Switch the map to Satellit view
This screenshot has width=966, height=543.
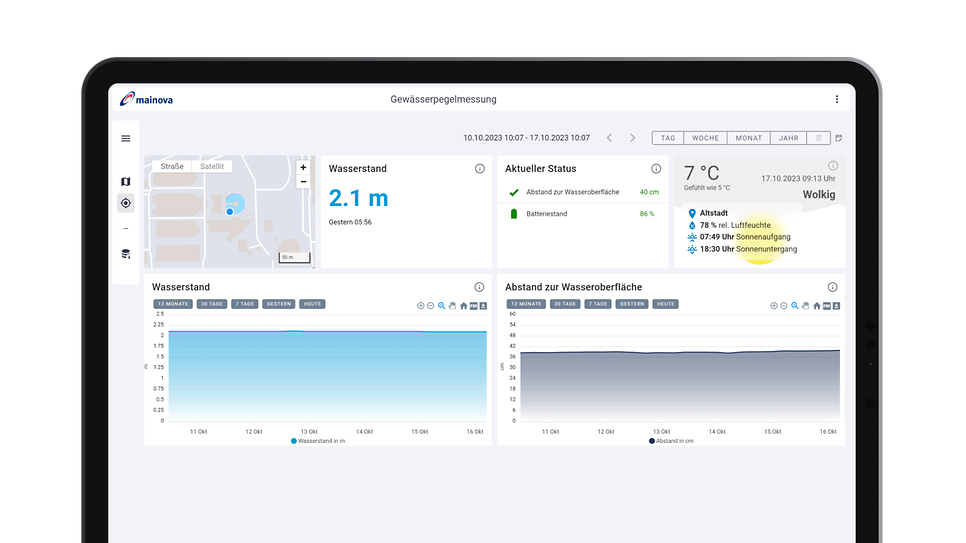click(211, 167)
